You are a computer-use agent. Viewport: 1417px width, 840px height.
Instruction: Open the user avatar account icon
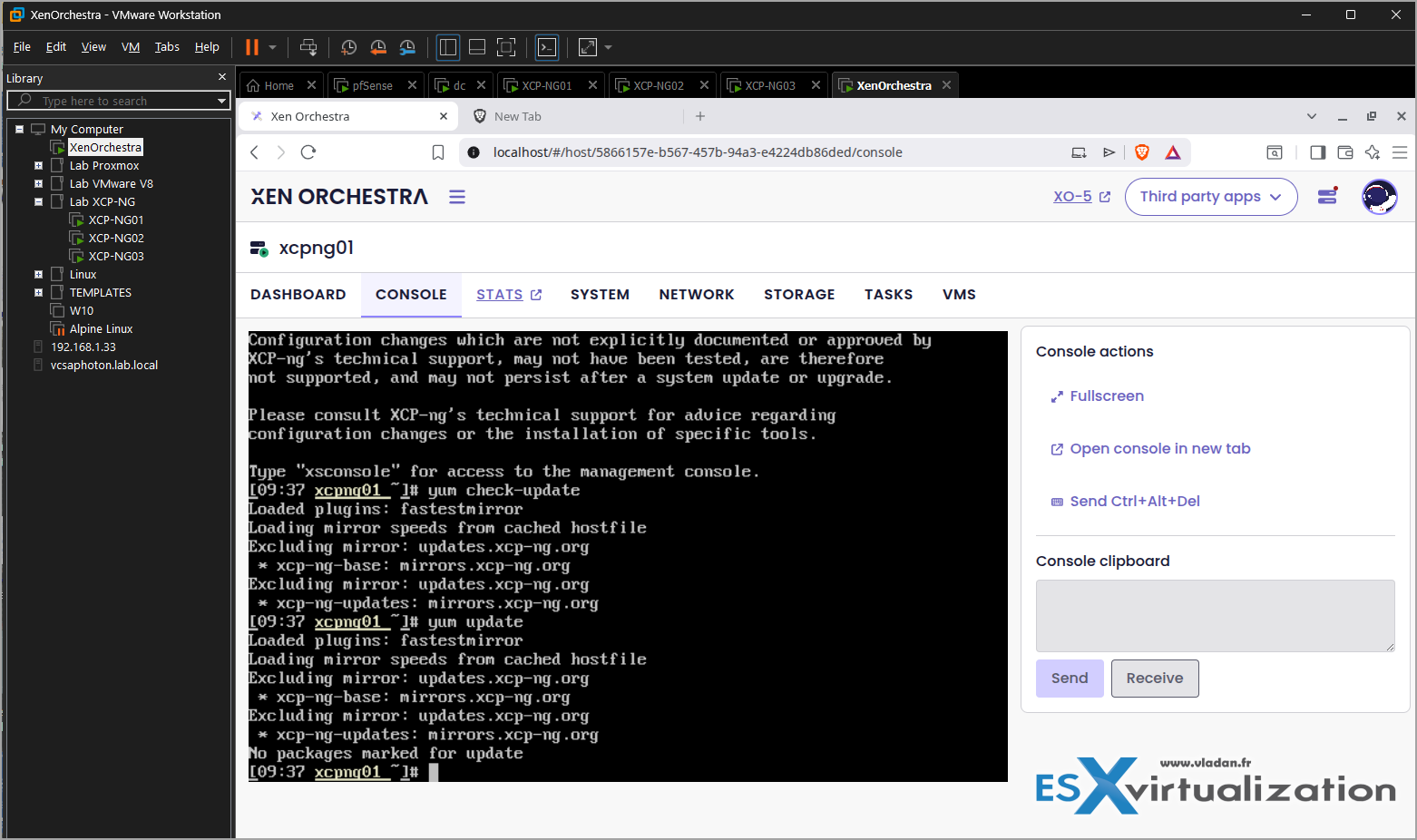tap(1379, 197)
